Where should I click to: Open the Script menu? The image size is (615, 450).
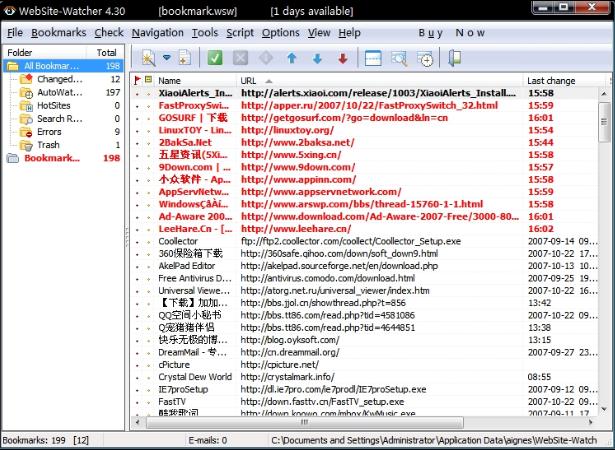[239, 33]
